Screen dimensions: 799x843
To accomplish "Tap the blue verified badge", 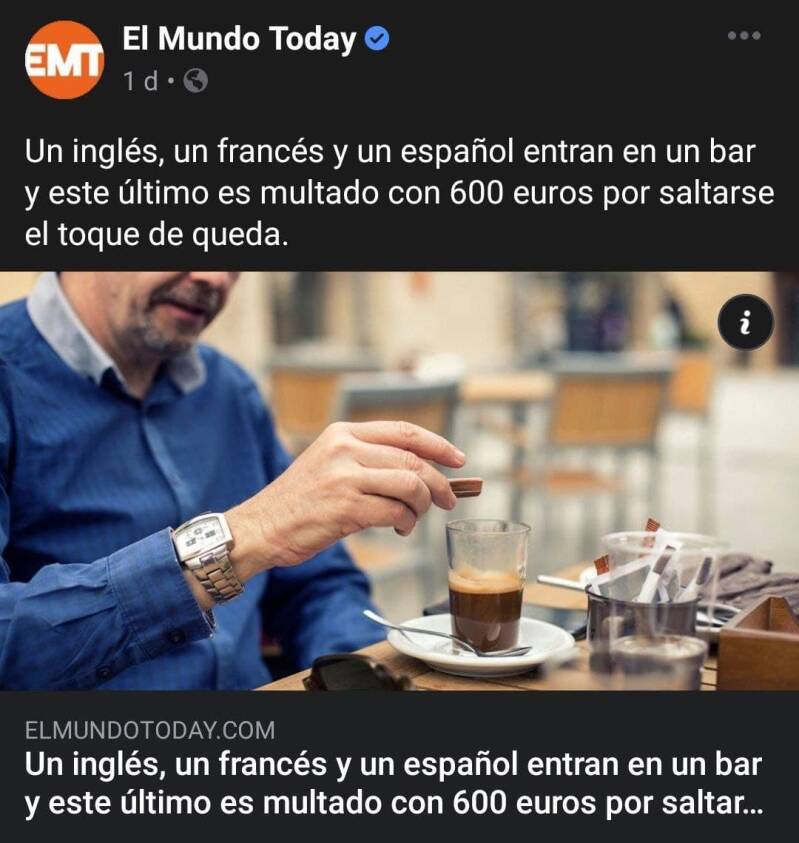I will tap(377, 39).
